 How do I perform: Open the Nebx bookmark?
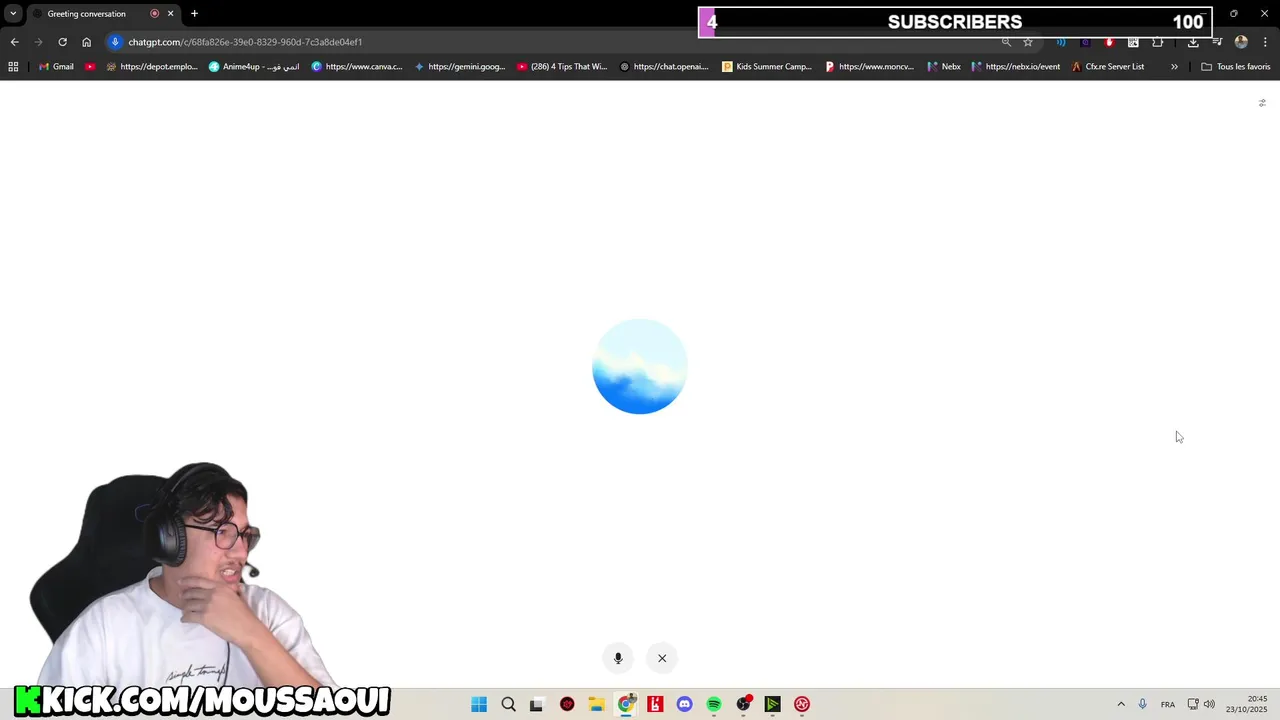(x=944, y=67)
